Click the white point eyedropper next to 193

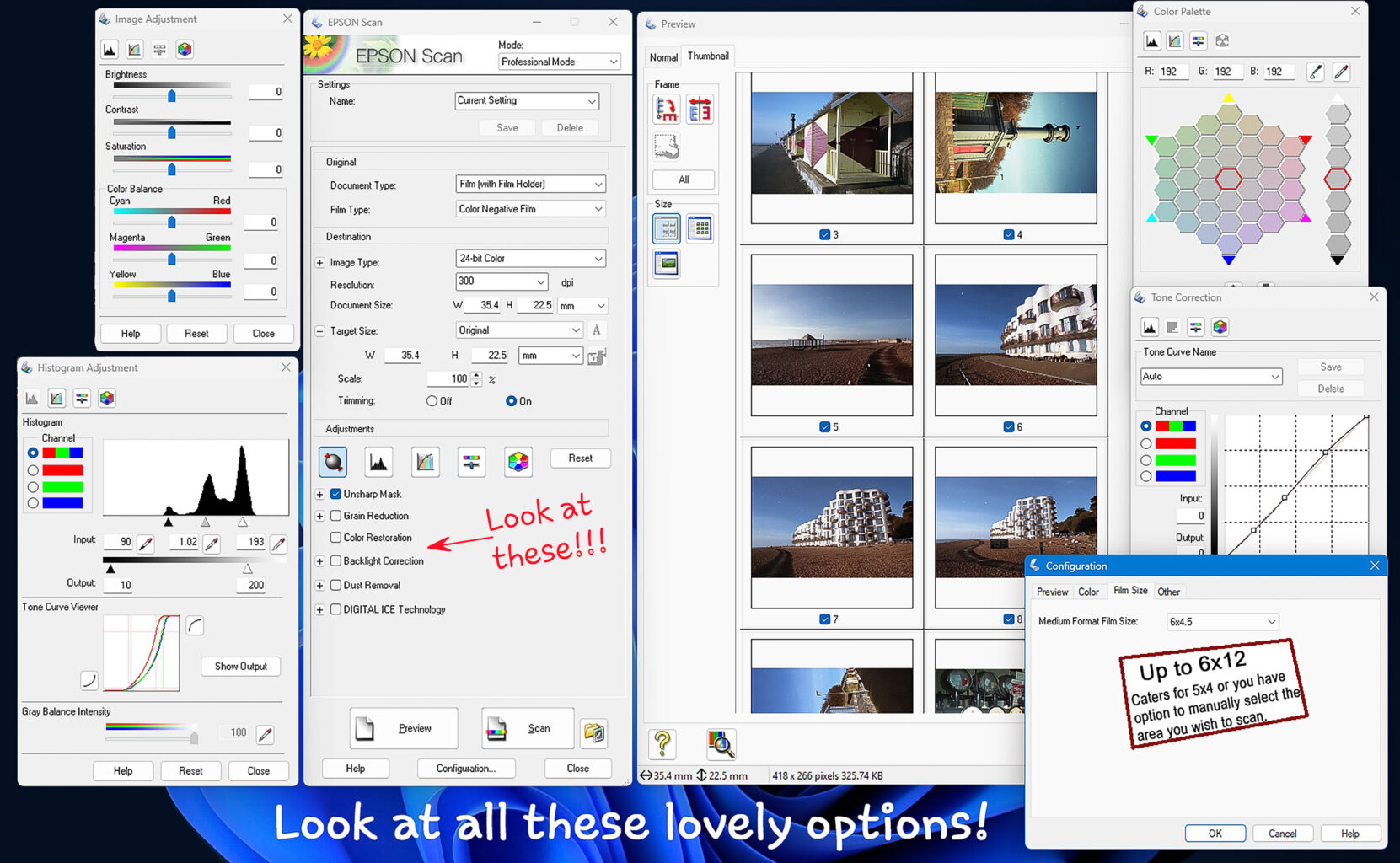point(278,544)
